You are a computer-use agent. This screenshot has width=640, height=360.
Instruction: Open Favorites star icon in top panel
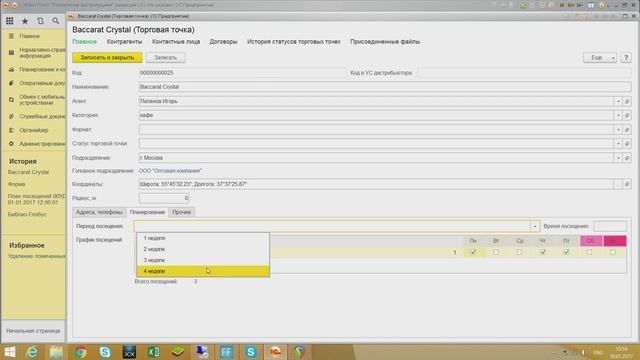tap(25, 20)
